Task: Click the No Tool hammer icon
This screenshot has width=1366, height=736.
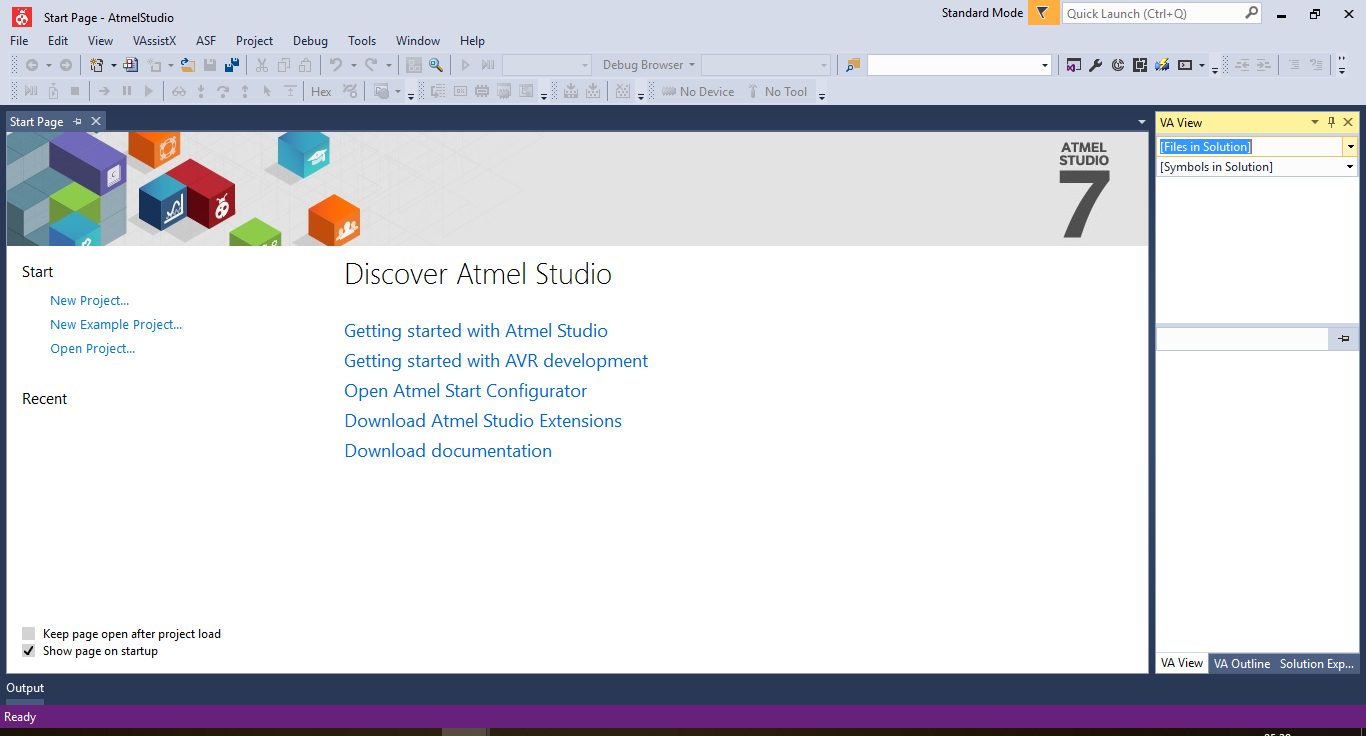Action: 753,92
